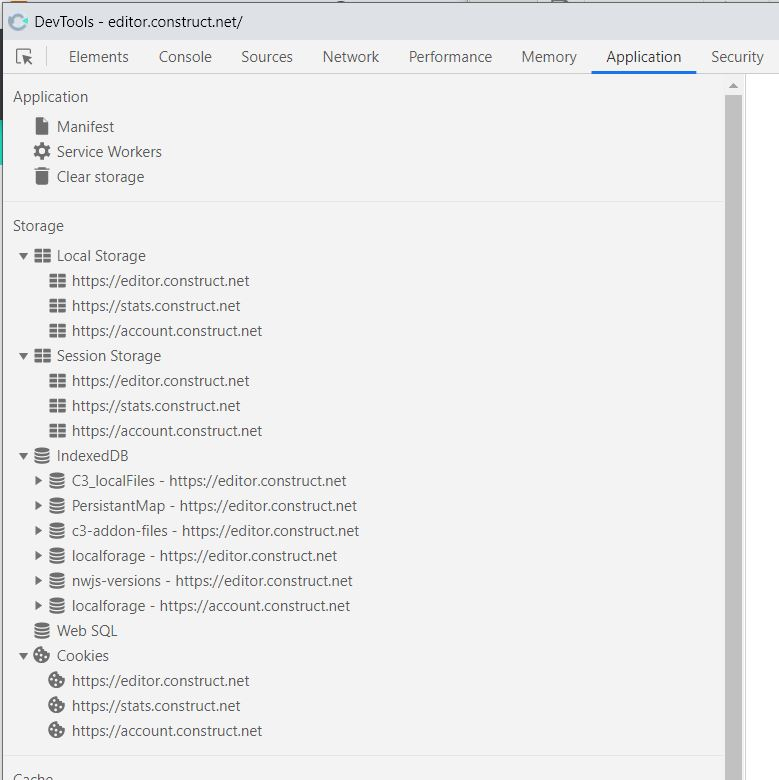
Task: Select Session Storage https://account.construct.net
Action: pos(167,431)
